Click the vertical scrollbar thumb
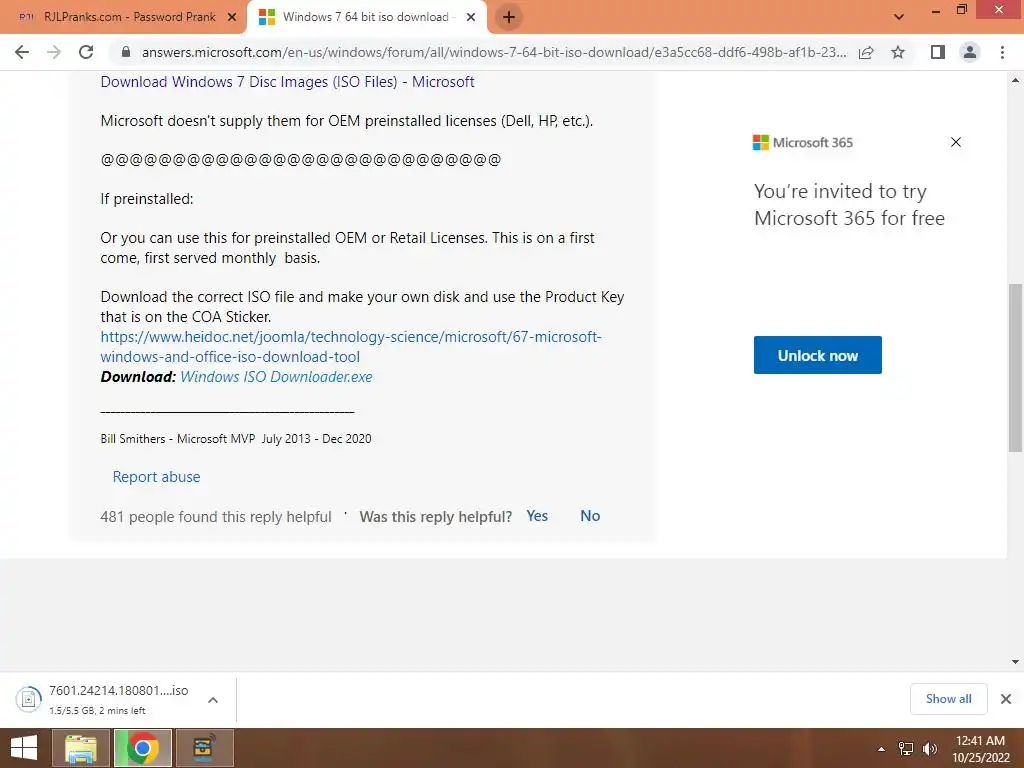This screenshot has height=768, width=1024. tap(1015, 367)
